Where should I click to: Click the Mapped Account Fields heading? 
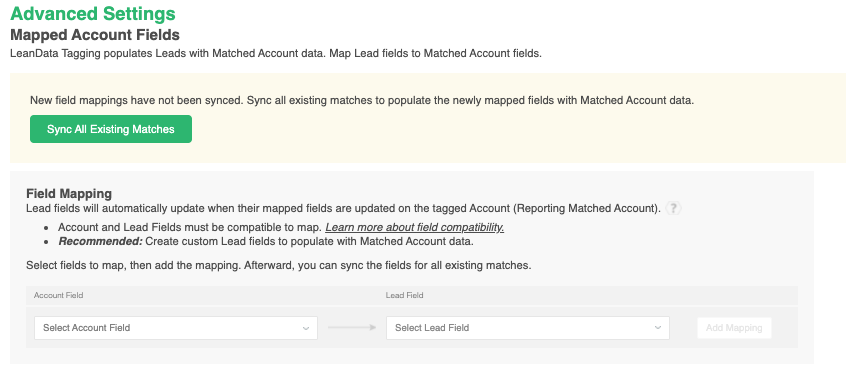[x=95, y=35]
